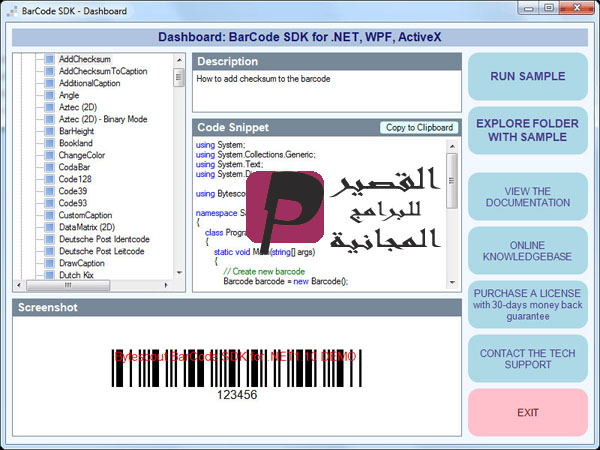Click the barcode screenshot image
This screenshot has height=450, width=600.
click(x=236, y=374)
